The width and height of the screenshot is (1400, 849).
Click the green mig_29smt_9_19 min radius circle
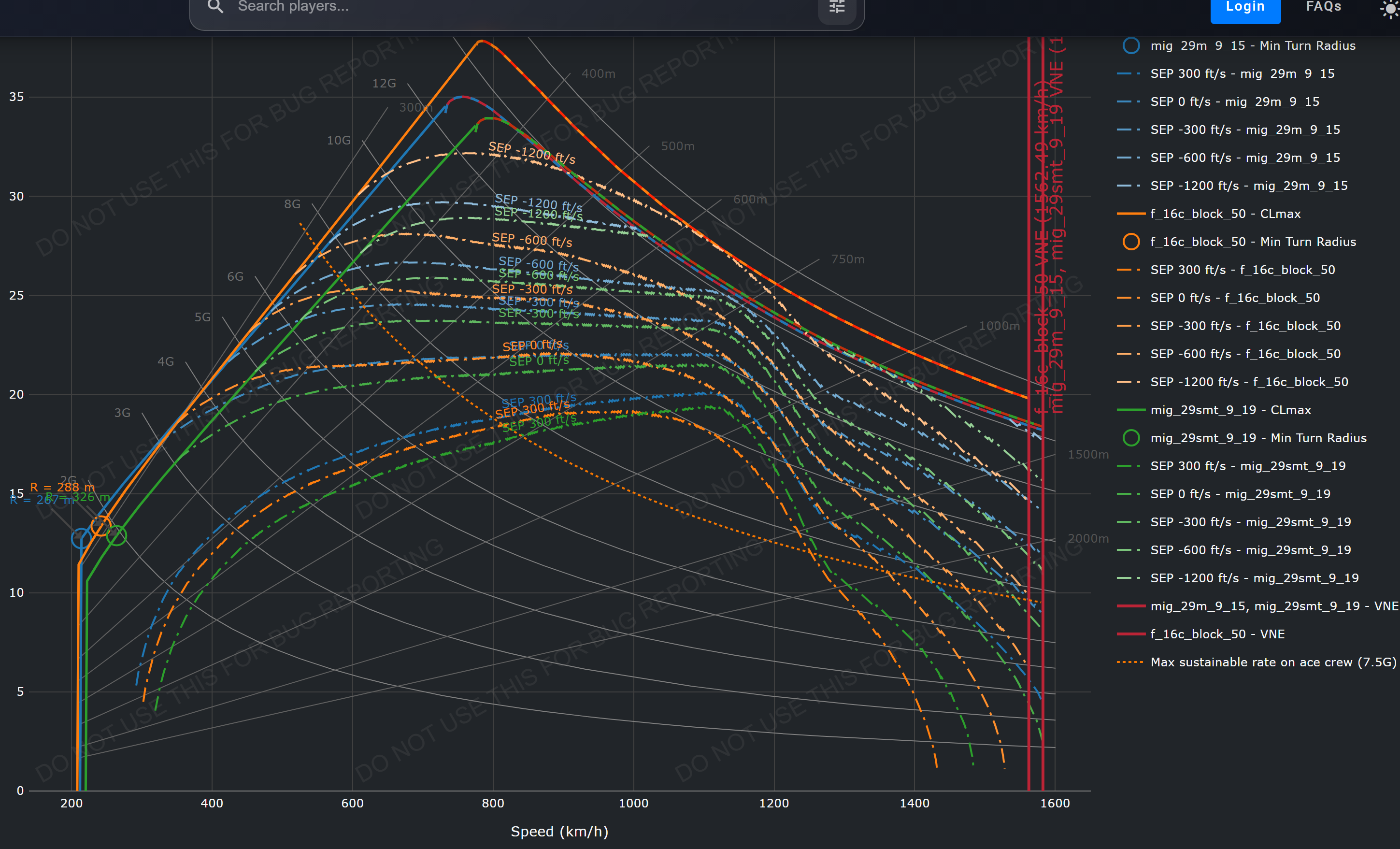point(1131,438)
